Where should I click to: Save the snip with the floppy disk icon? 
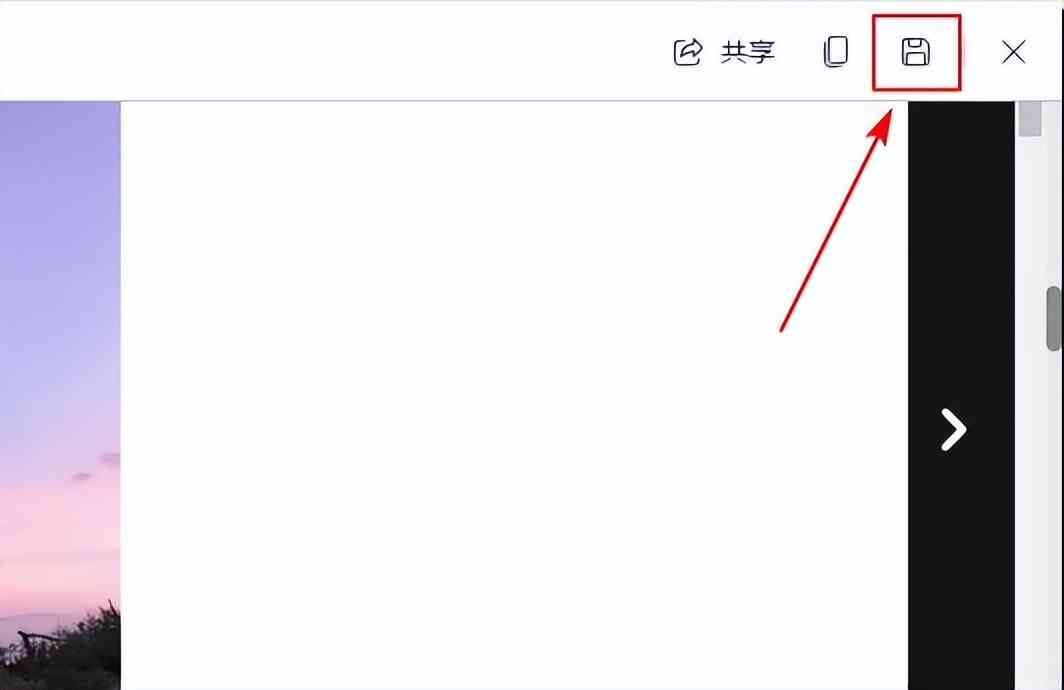[x=915, y=52]
